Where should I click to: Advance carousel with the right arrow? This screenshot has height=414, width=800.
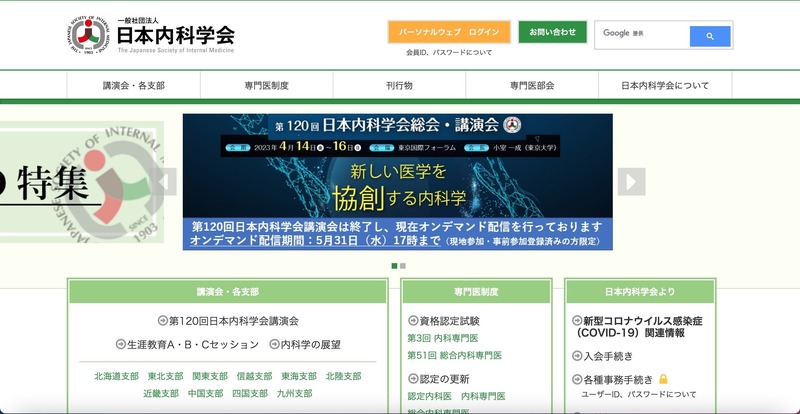631,181
